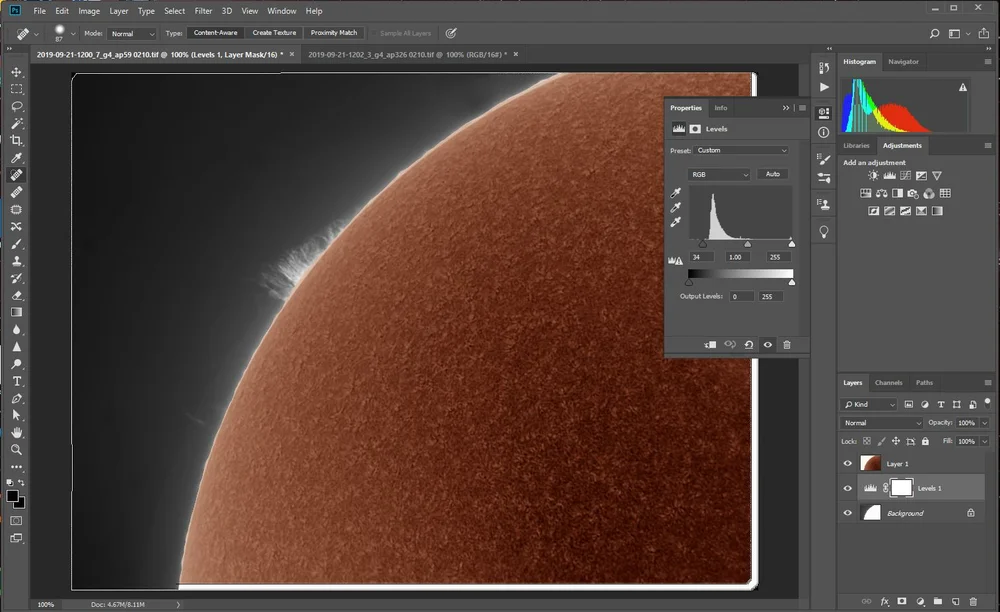Delete the adjustment in Properties panel

pos(787,345)
